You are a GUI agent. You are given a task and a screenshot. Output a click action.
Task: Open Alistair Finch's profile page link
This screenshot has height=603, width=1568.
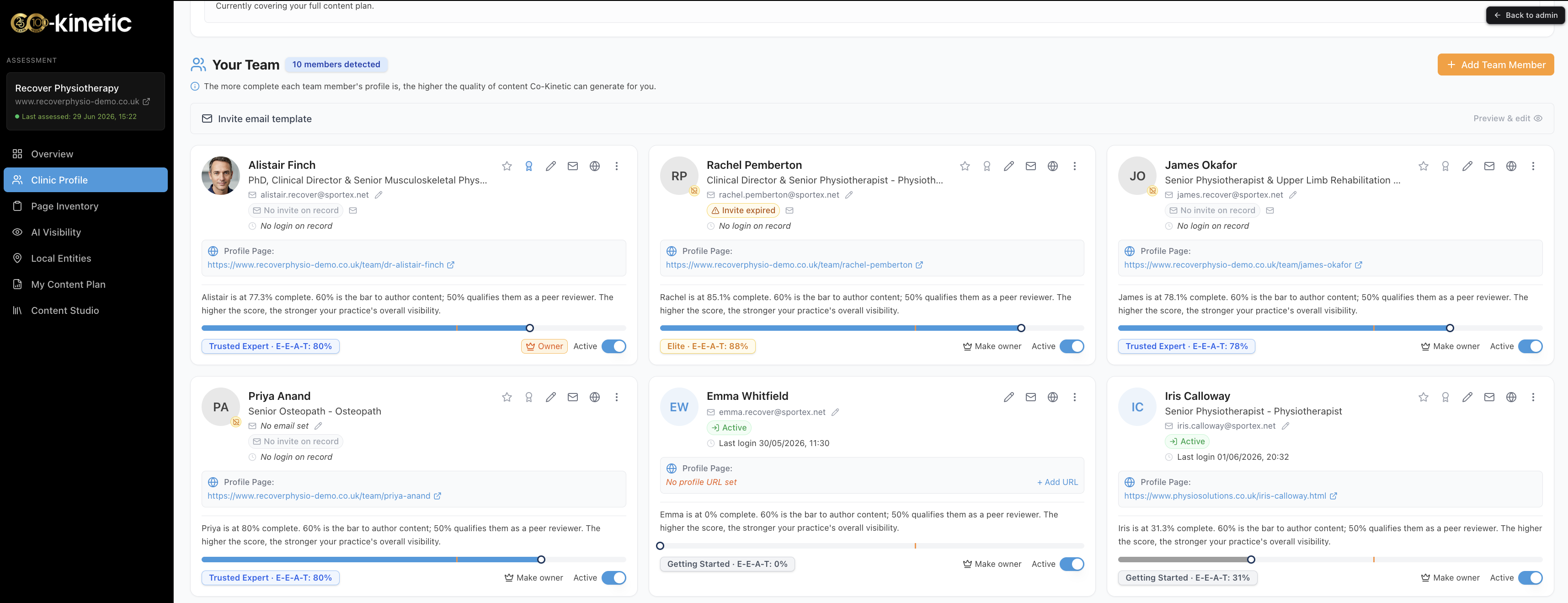[x=331, y=265]
